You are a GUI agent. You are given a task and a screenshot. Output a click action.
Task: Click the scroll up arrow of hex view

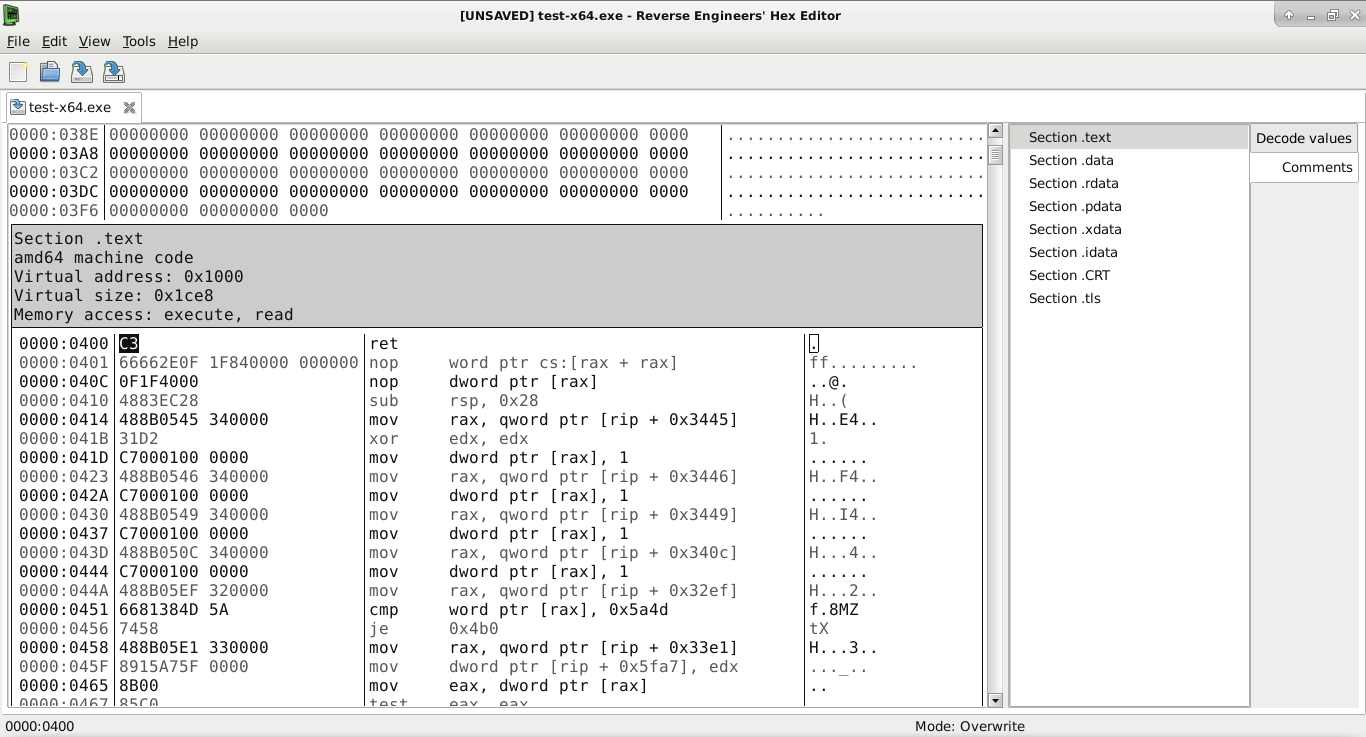click(995, 131)
